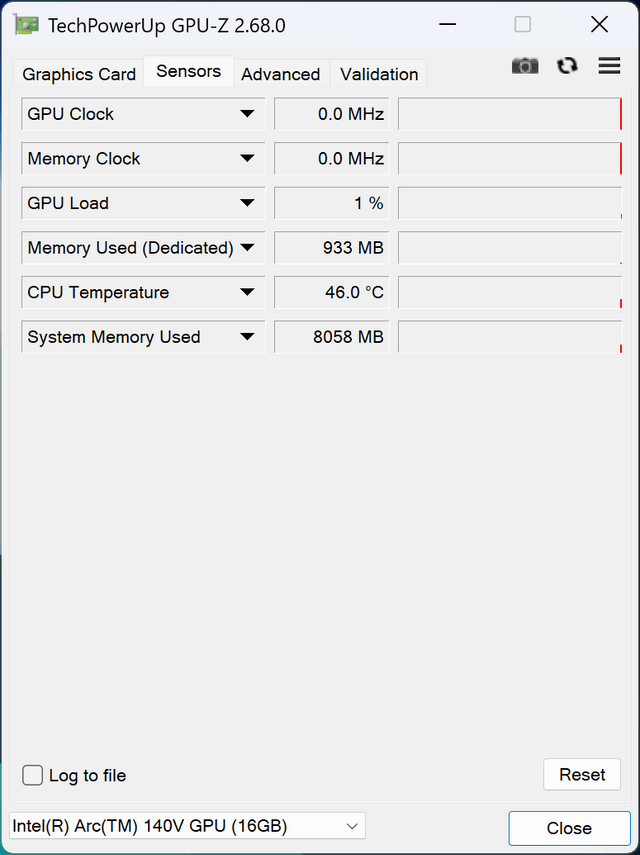Click the 933 MB memory value

coord(331,248)
